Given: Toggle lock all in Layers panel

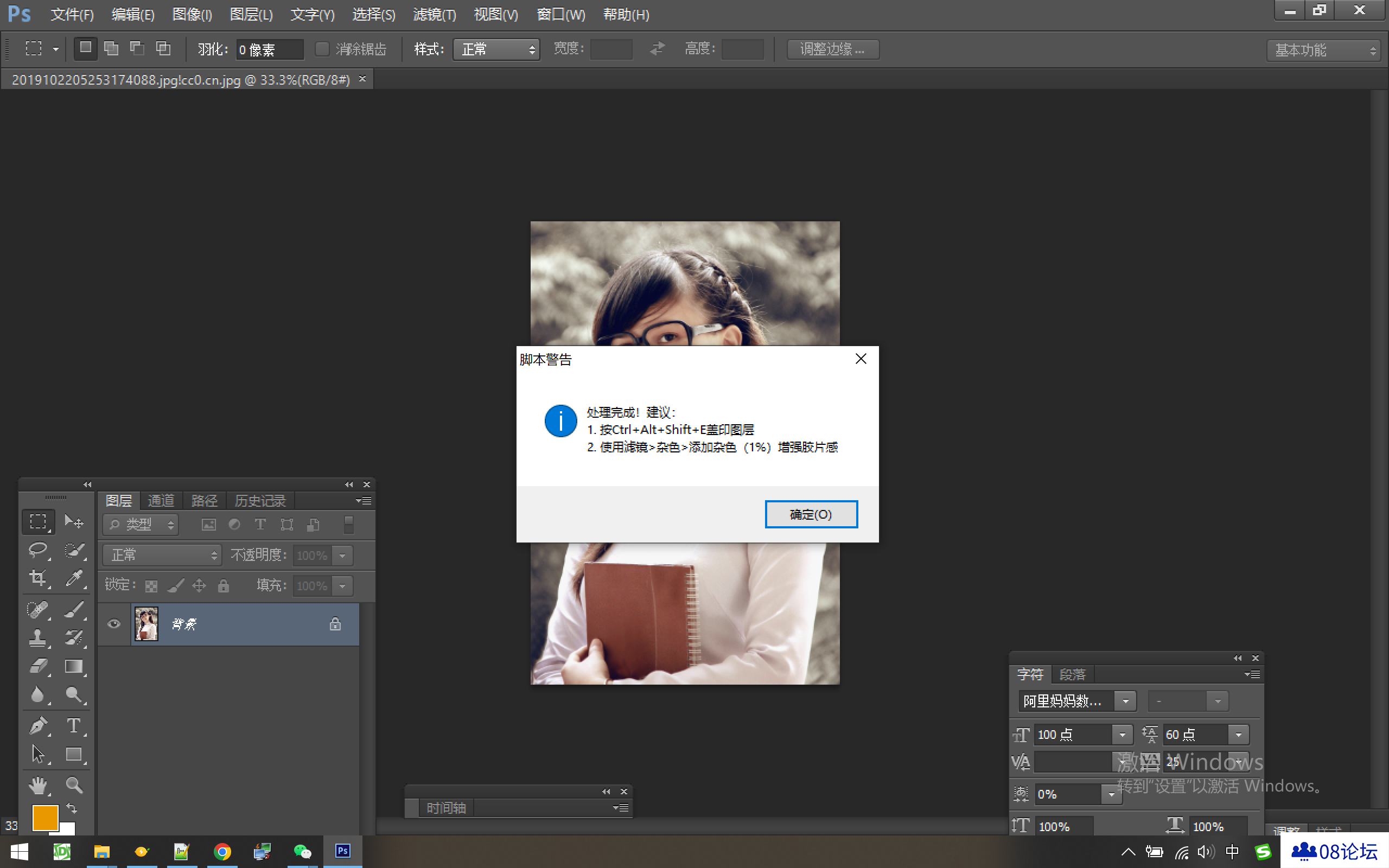Looking at the screenshot, I should 224,586.
